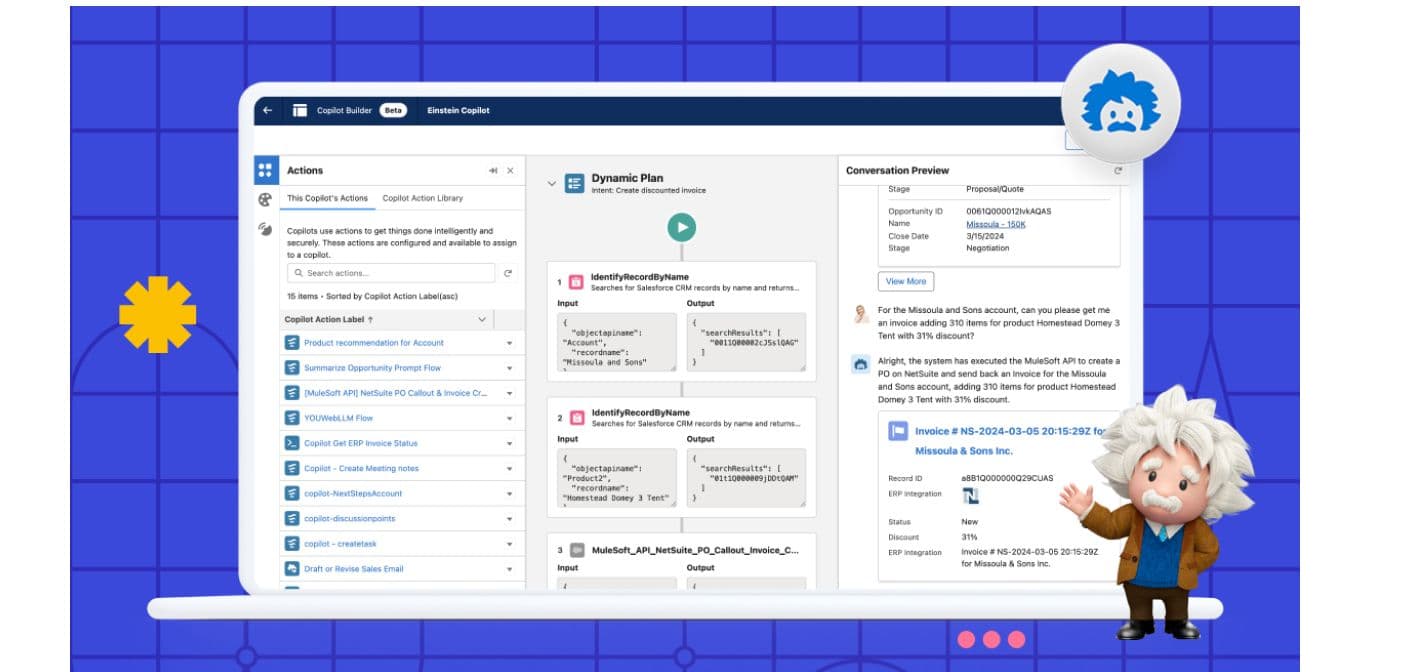Open row menu for Copilot - Create Meeting notes
Viewport: 1408px width, 672px height.
tap(509, 469)
